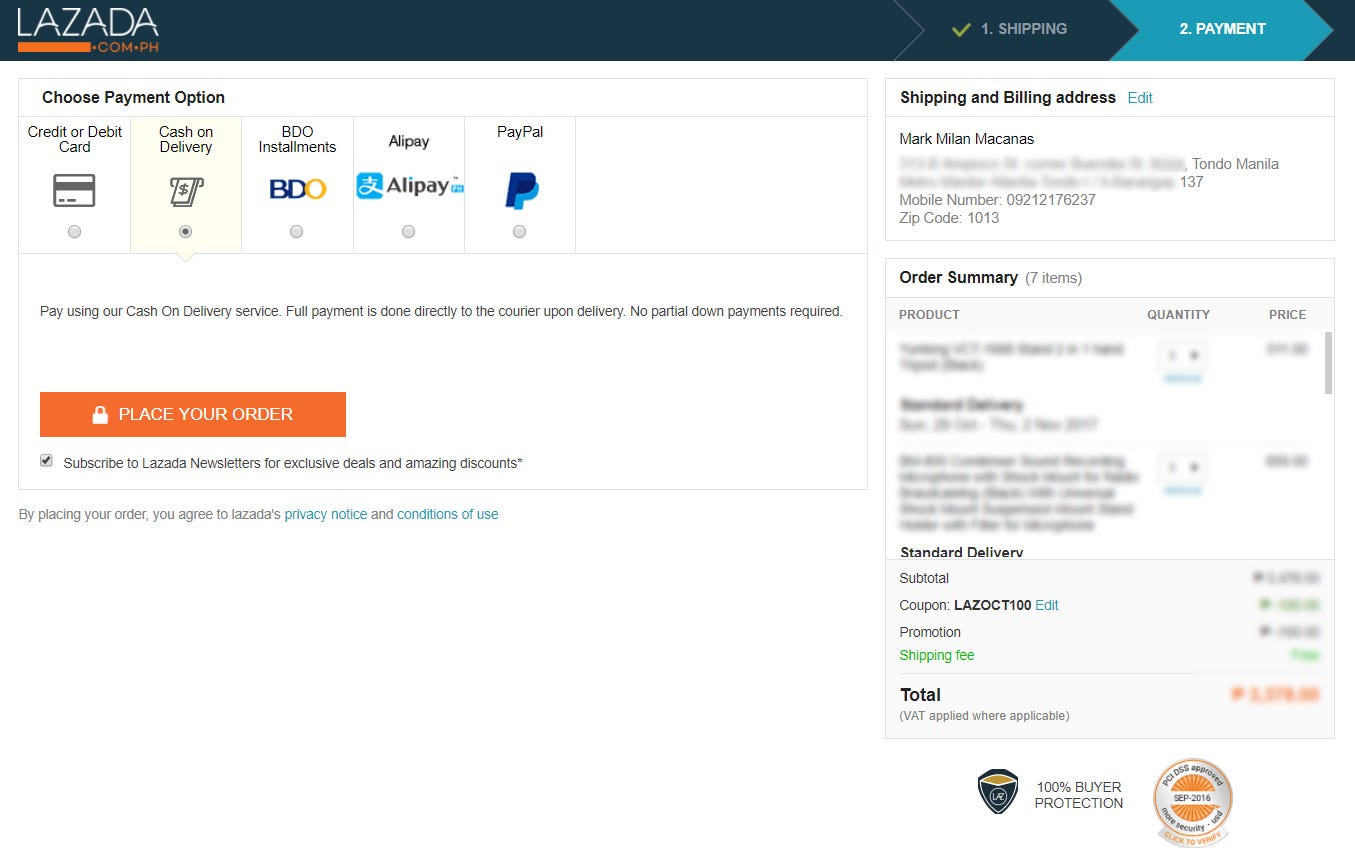The width and height of the screenshot is (1355, 862).
Task: Click the (7 items) count text
Action: (1054, 278)
